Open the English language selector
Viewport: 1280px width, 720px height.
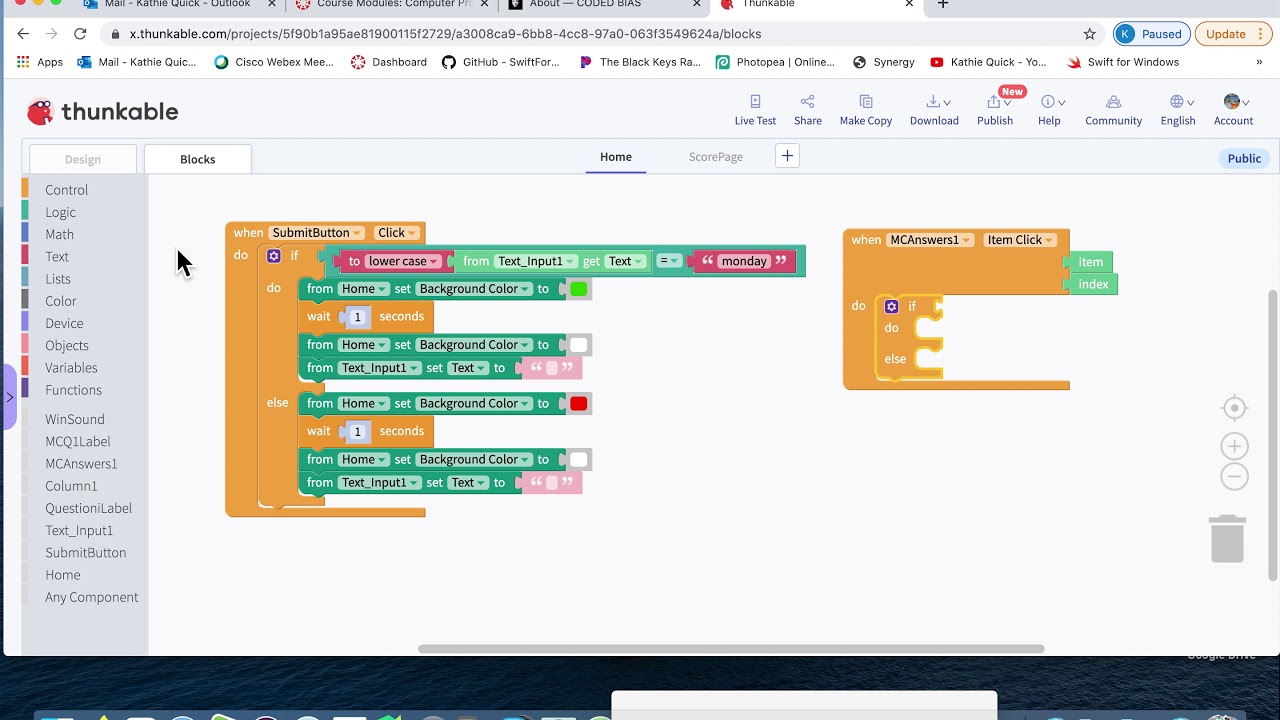1177,110
